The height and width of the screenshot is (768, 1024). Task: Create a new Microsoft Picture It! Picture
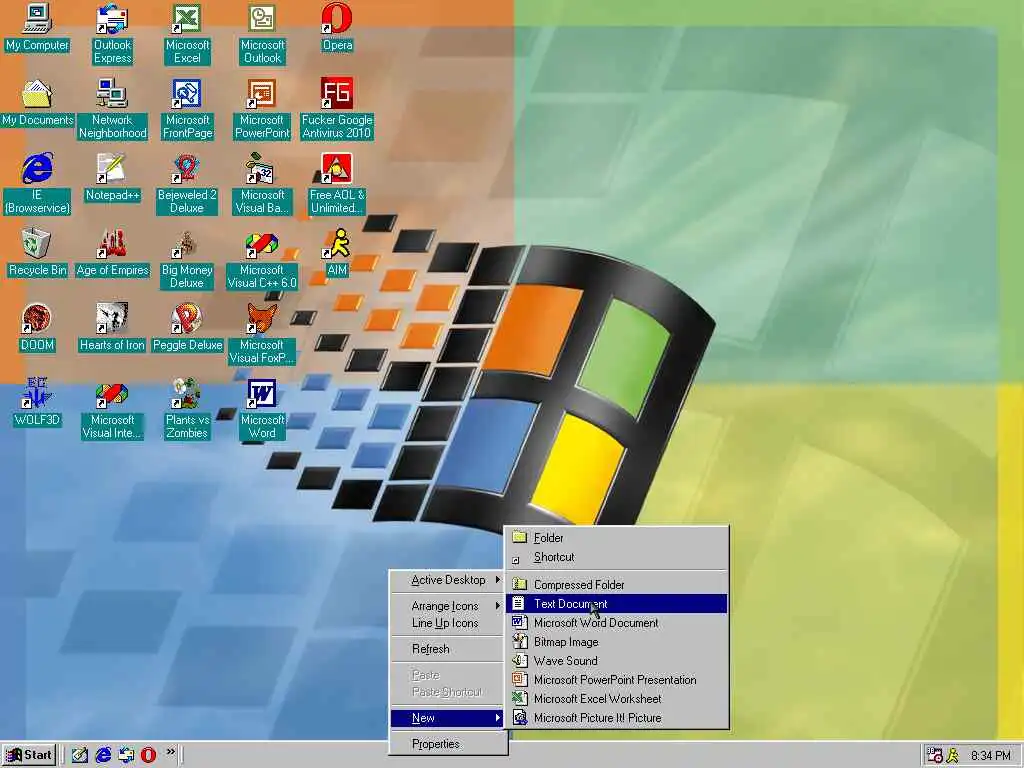(x=617, y=718)
